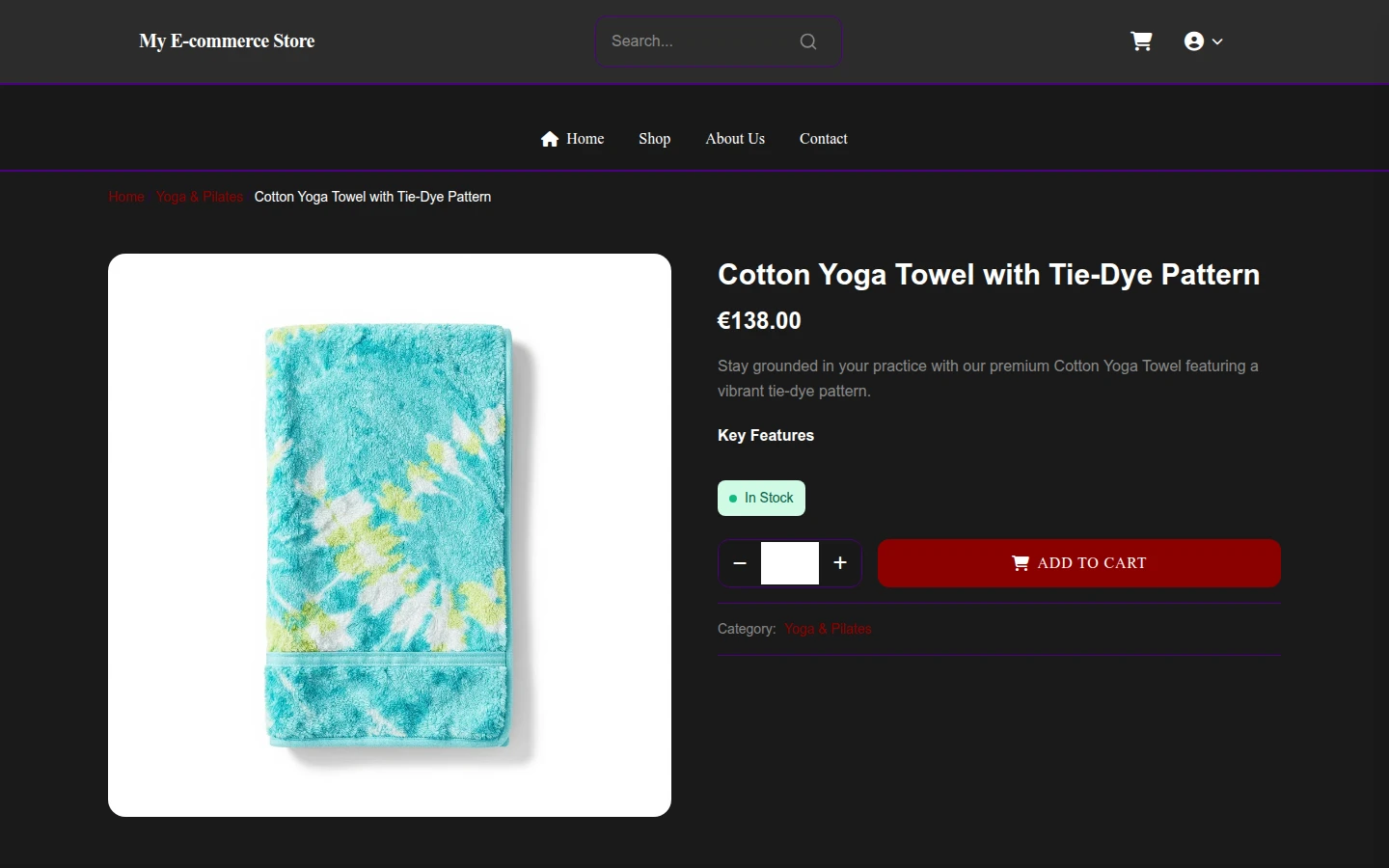
Task: Click Yoga & Pilates breadcrumb link
Action: (x=200, y=197)
